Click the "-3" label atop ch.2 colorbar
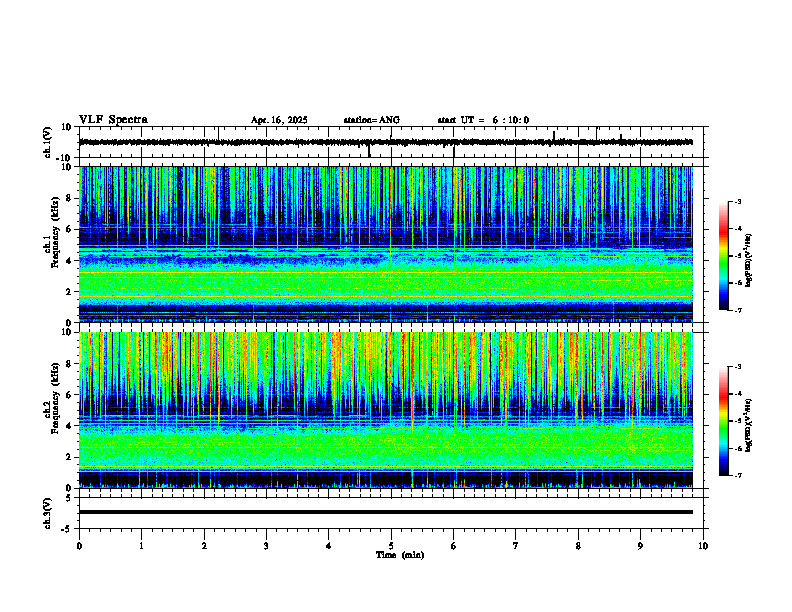Viewport: 792px width, 612px height. (x=738, y=367)
